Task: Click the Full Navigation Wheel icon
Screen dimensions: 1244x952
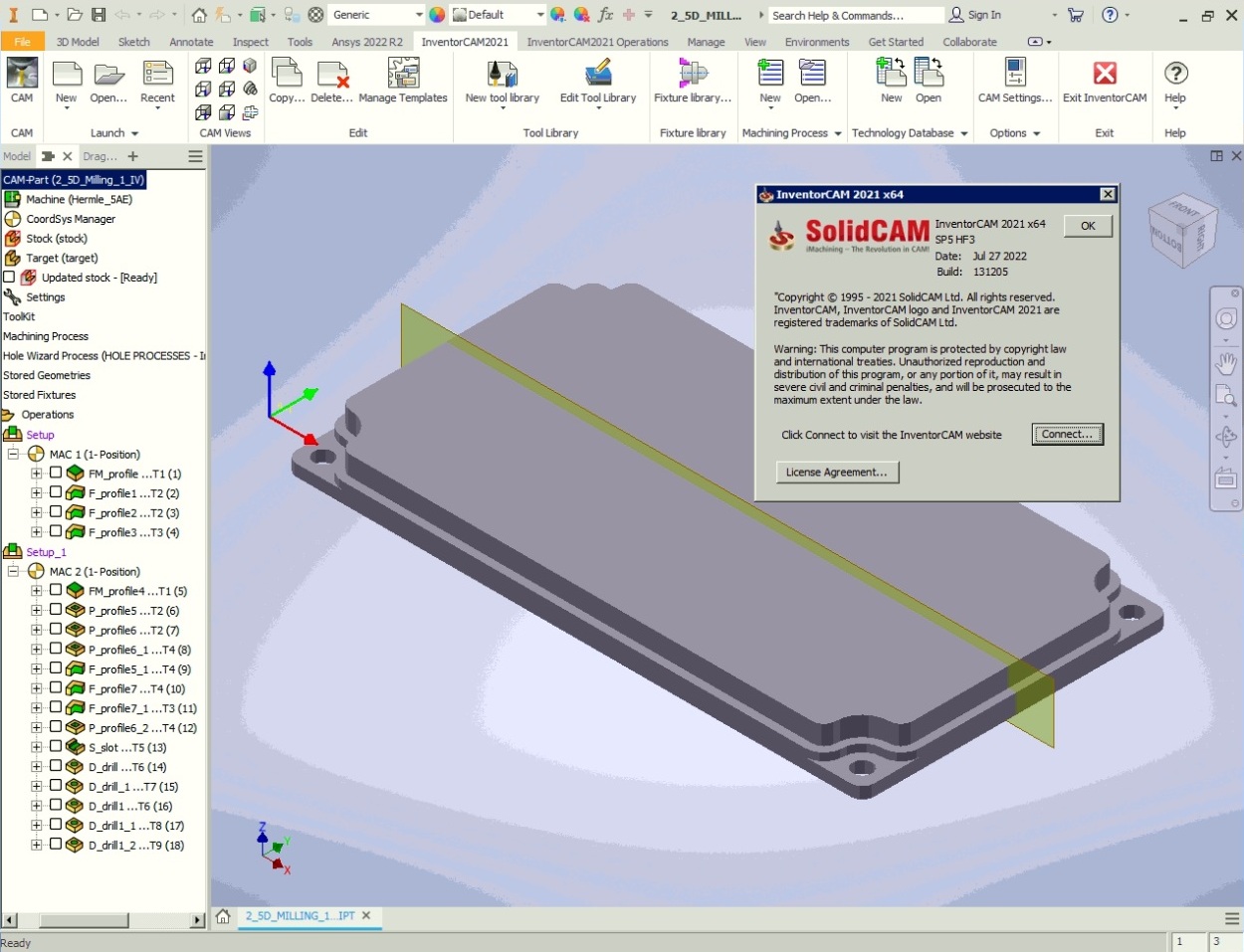Action: (1226, 318)
